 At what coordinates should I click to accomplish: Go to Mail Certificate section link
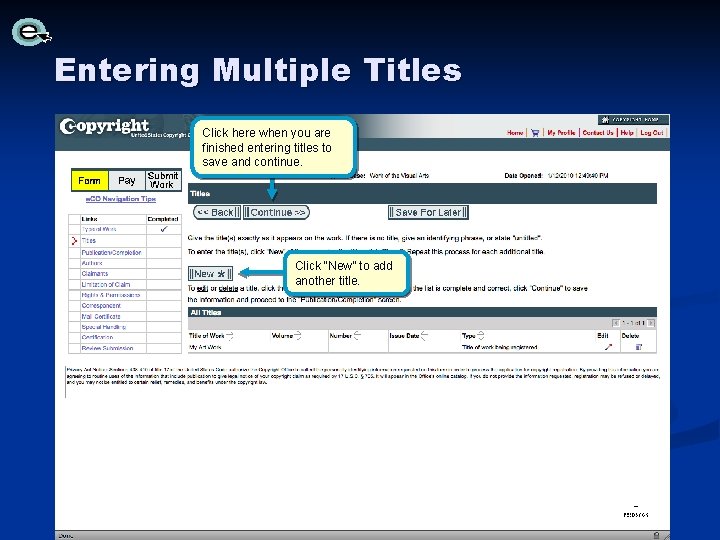point(101,316)
